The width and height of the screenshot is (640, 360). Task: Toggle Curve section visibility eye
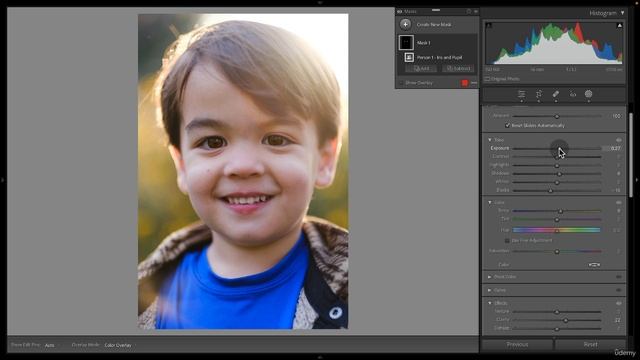[619, 290]
